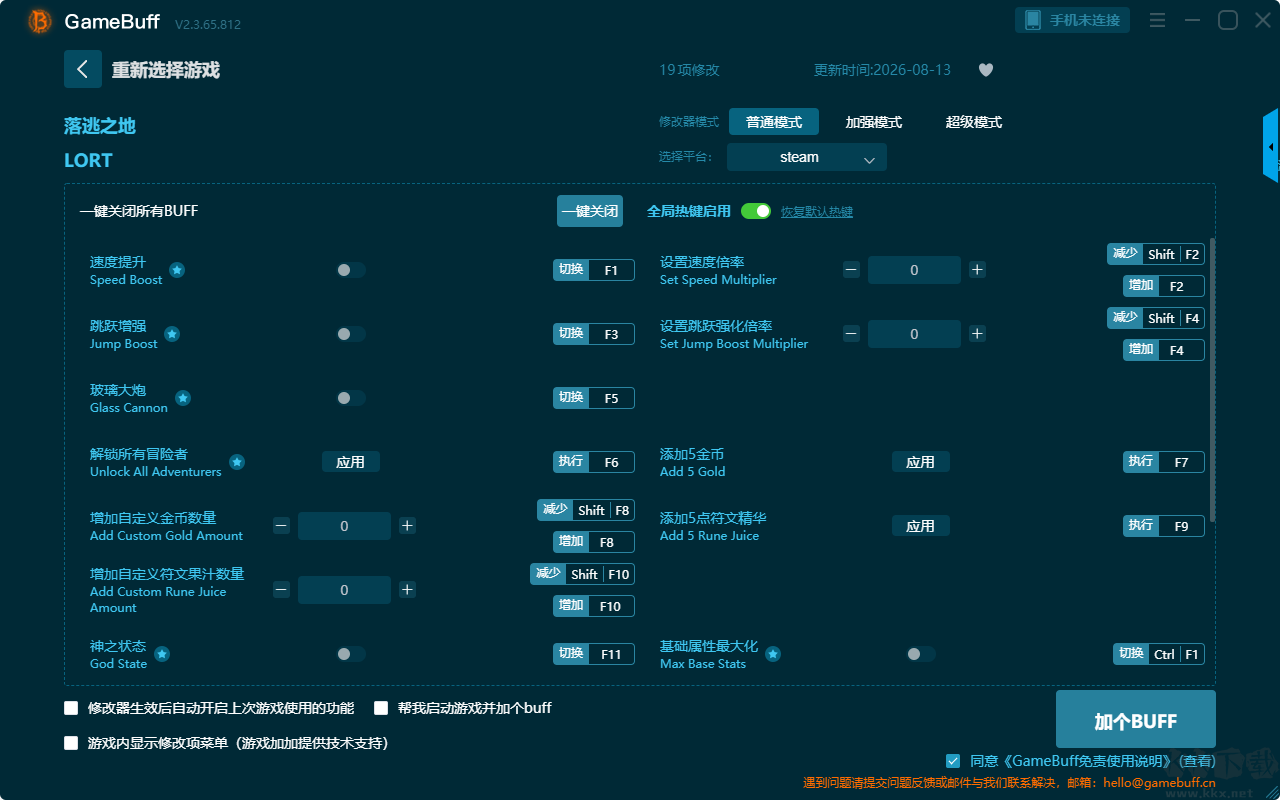Click the custom rune juice increase F10 hotkey
Viewport: 1280px width, 800px height.
click(x=594, y=606)
